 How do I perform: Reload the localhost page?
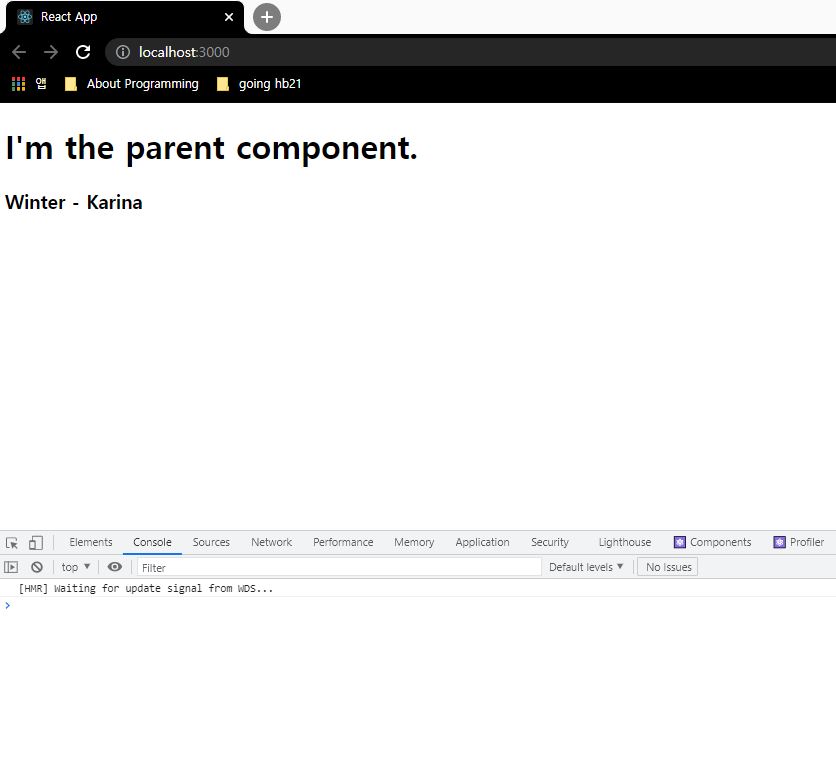pyautogui.click(x=83, y=52)
